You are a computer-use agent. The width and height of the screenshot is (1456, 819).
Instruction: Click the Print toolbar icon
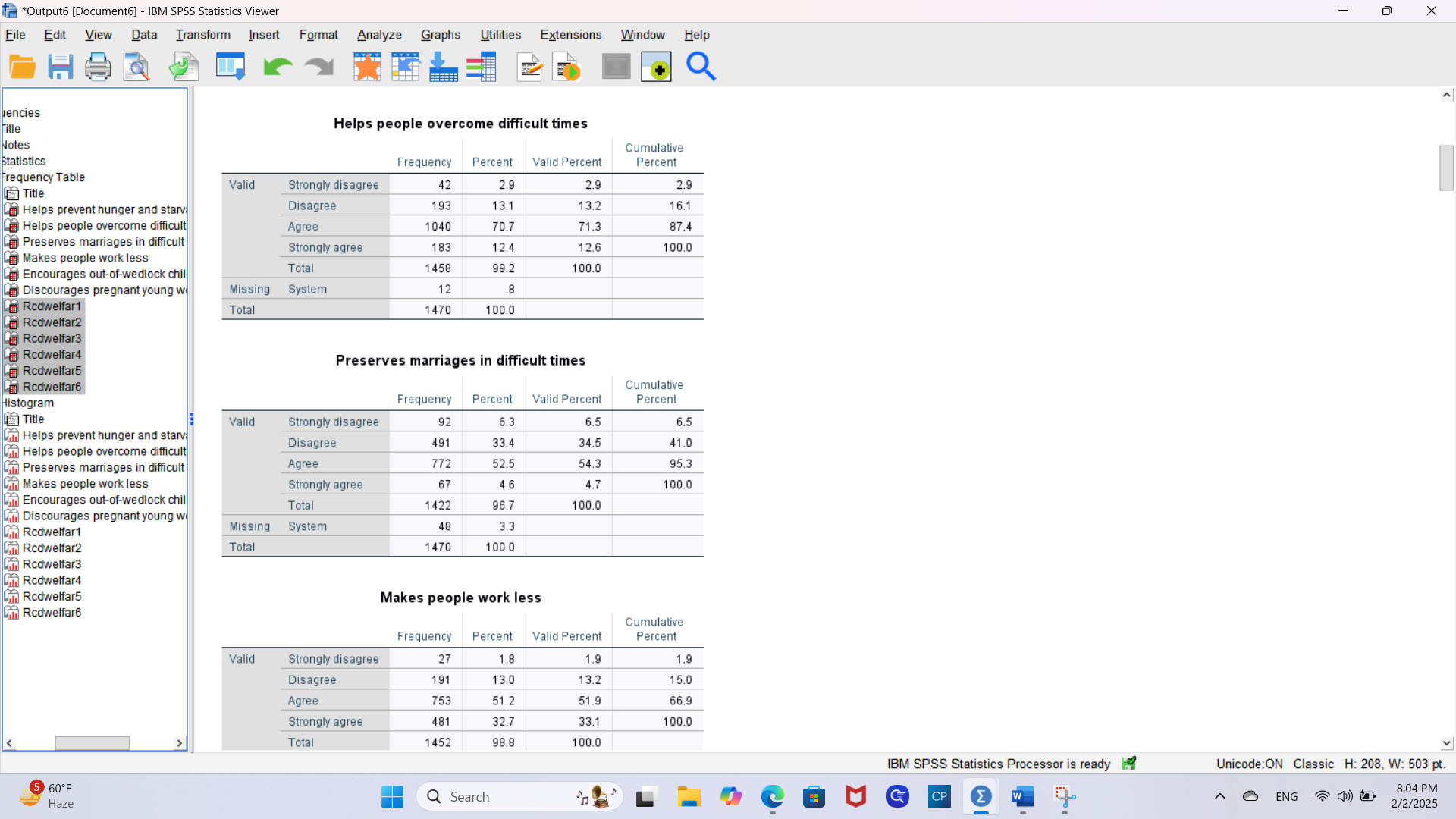point(98,66)
